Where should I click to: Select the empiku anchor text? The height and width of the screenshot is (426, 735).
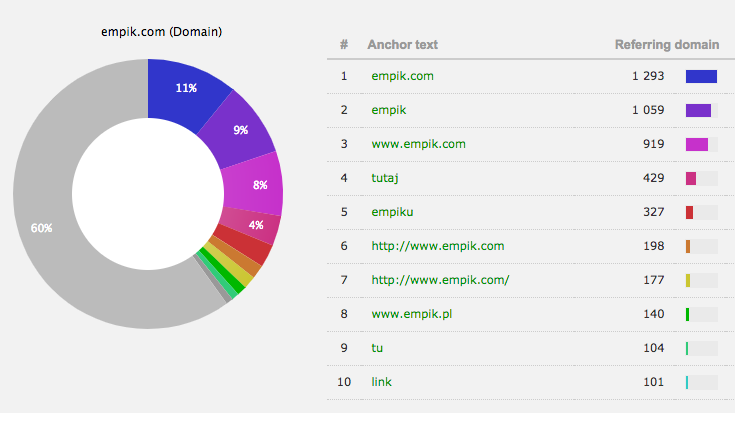(392, 212)
